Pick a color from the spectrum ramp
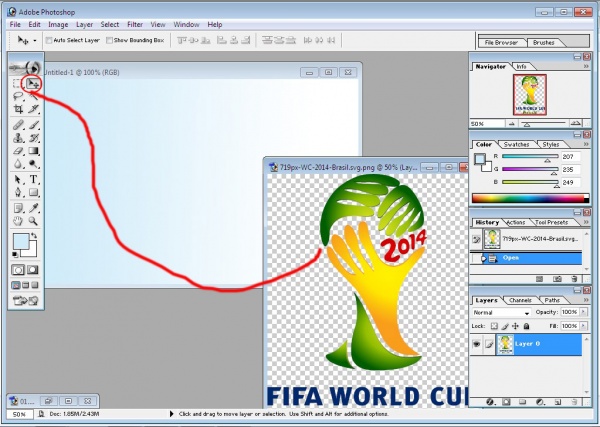This screenshot has width=600, height=427. click(530, 198)
